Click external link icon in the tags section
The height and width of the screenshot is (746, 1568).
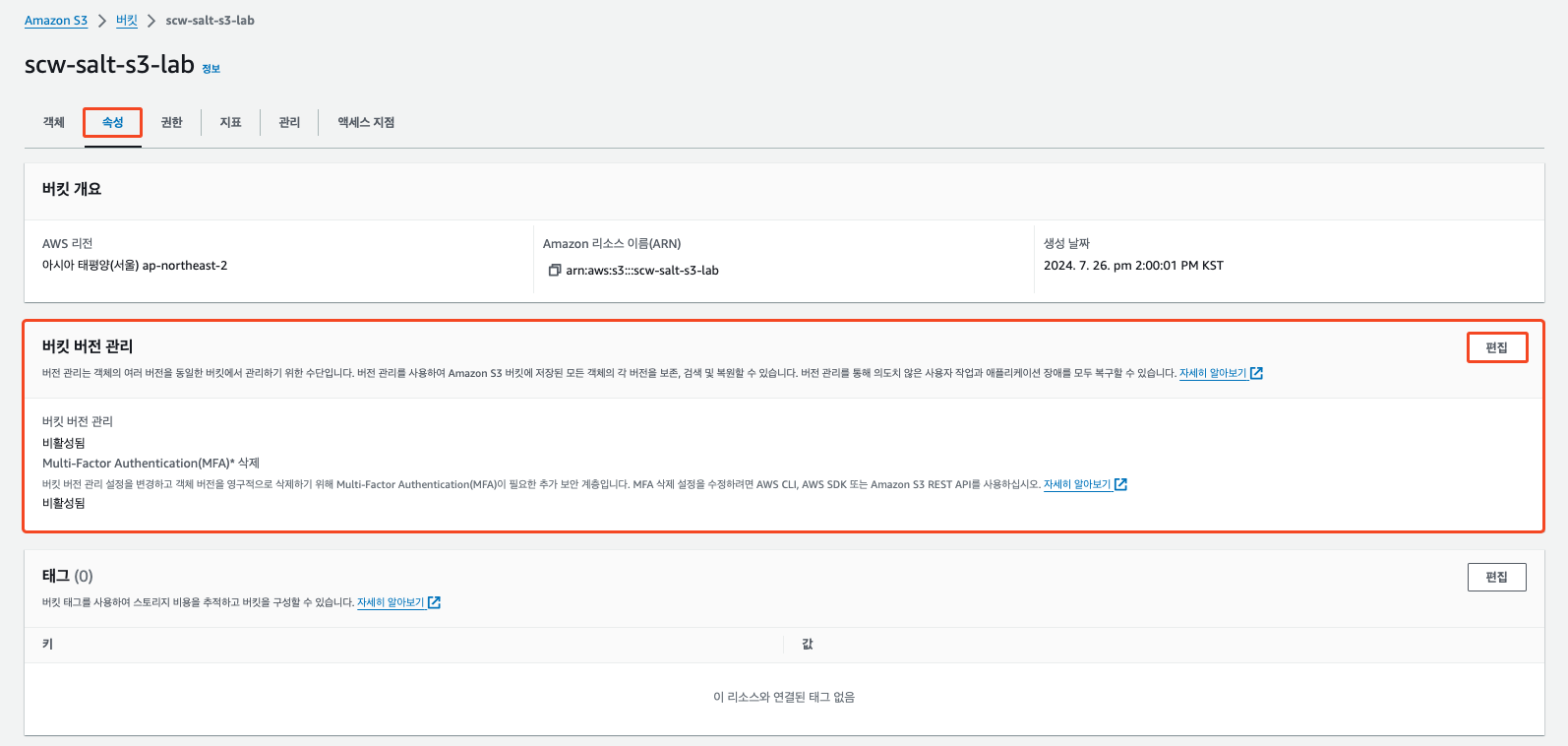pos(434,602)
